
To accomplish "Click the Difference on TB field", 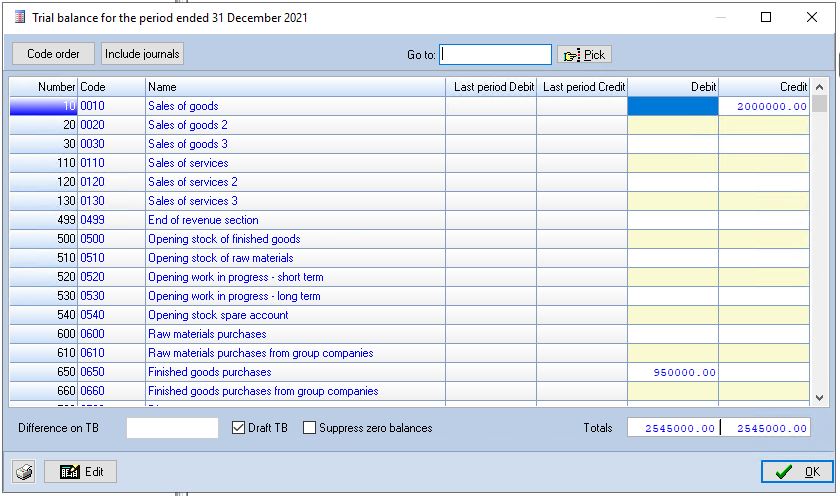I will click(172, 428).
